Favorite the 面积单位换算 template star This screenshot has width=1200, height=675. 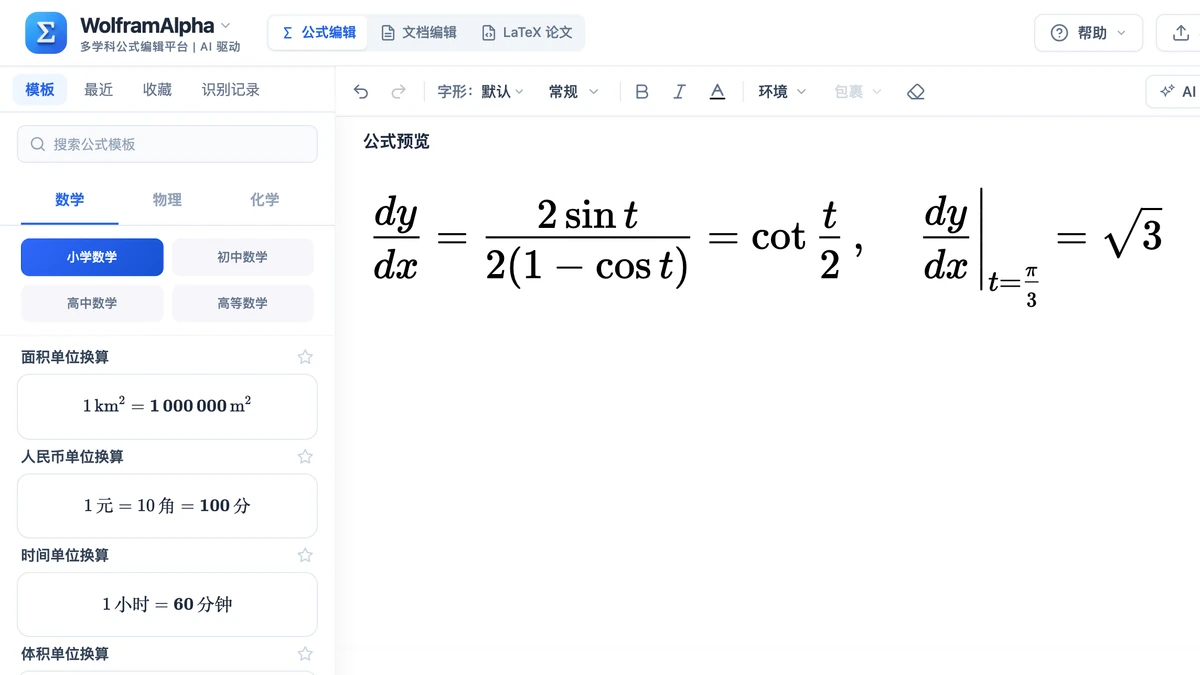point(305,357)
